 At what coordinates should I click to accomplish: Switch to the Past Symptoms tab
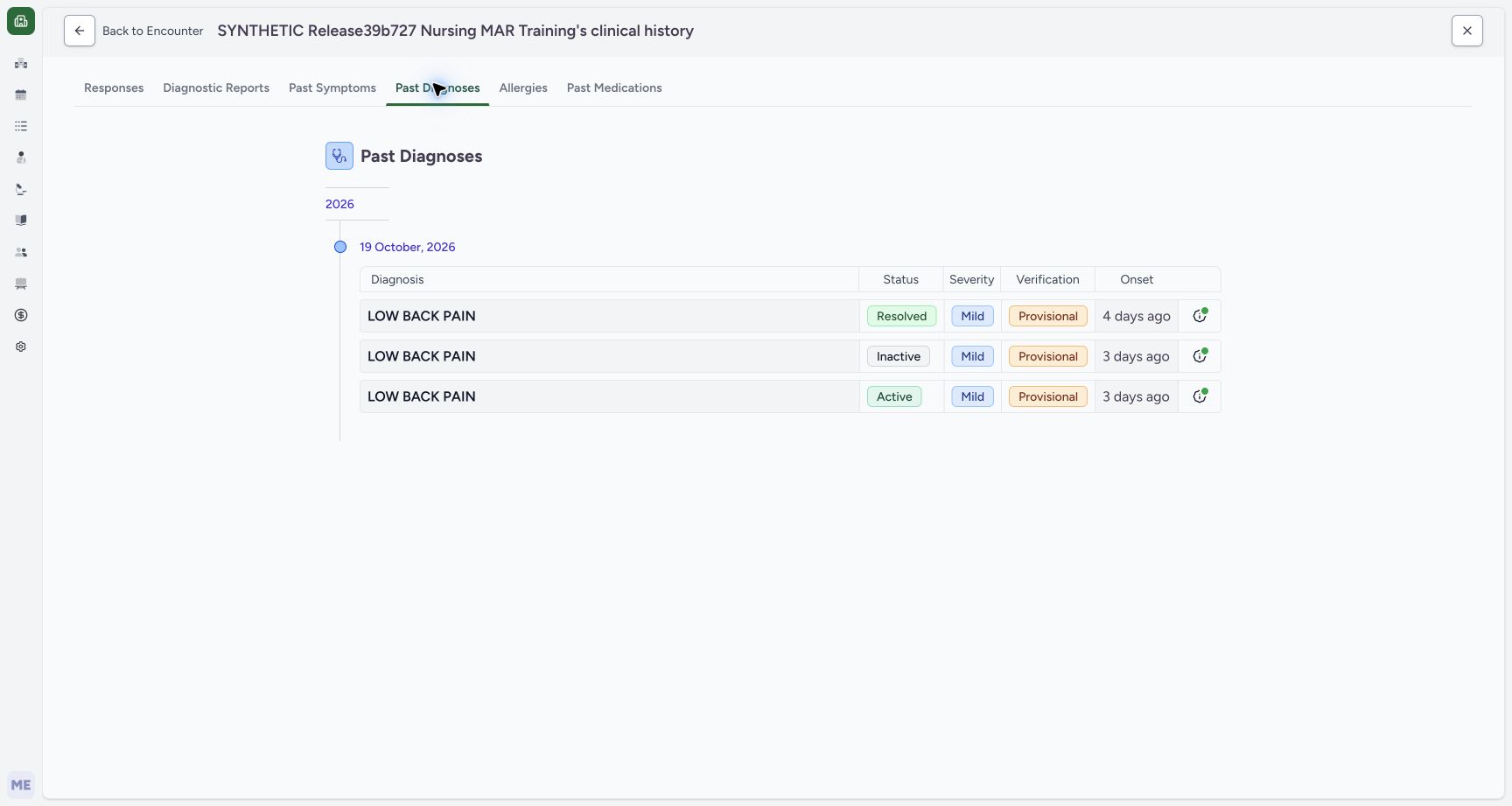click(332, 88)
